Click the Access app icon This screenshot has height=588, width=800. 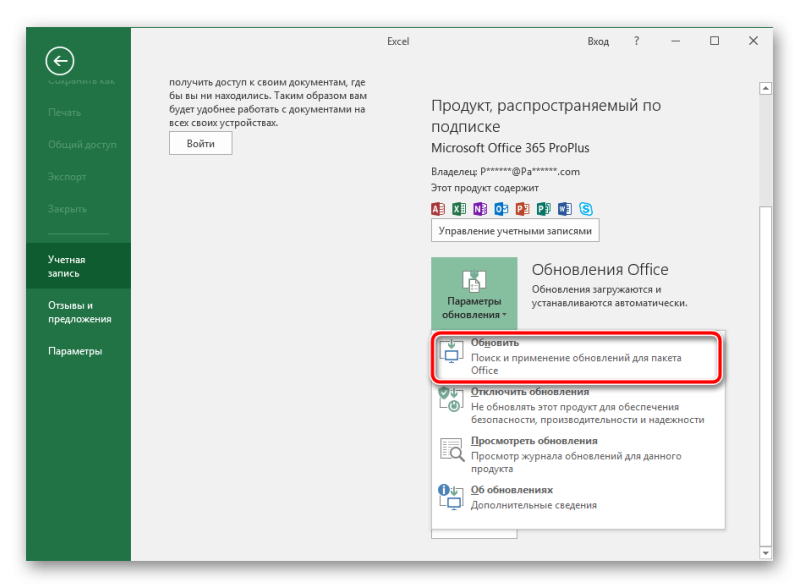438,209
